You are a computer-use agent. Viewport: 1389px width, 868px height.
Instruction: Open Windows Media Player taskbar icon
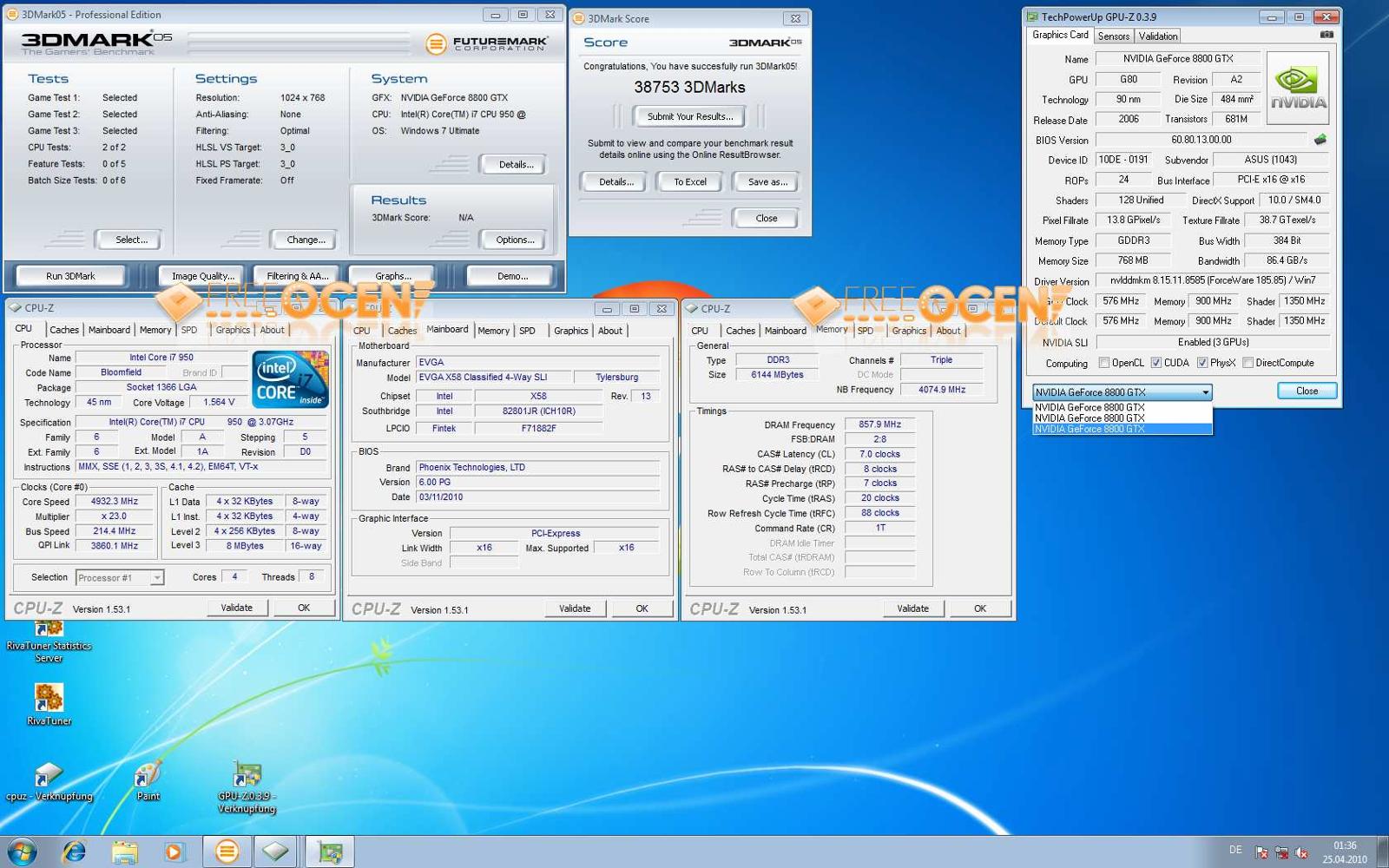pyautogui.click(x=174, y=852)
